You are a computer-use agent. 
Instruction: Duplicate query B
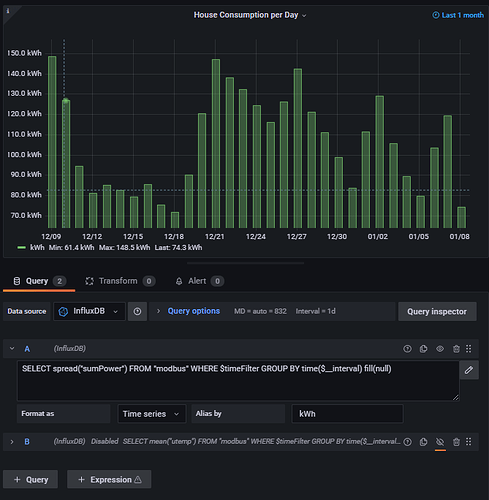tap(423, 442)
